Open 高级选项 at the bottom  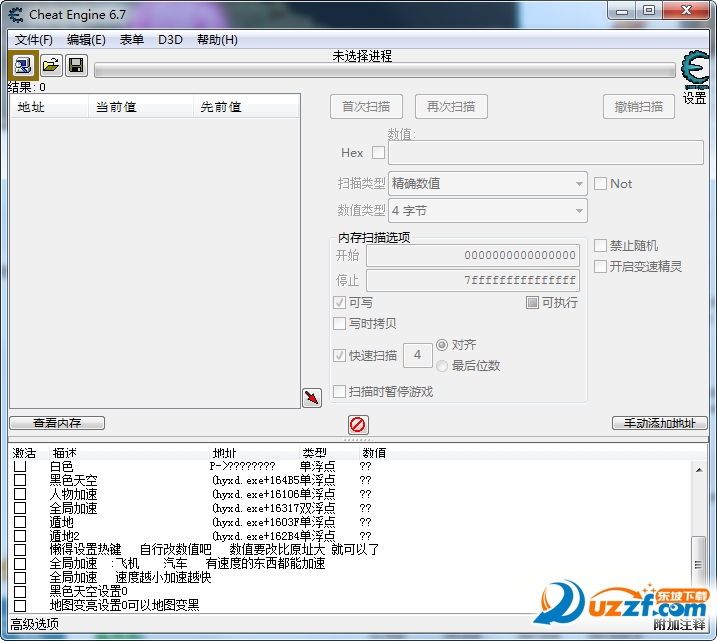click(35, 624)
